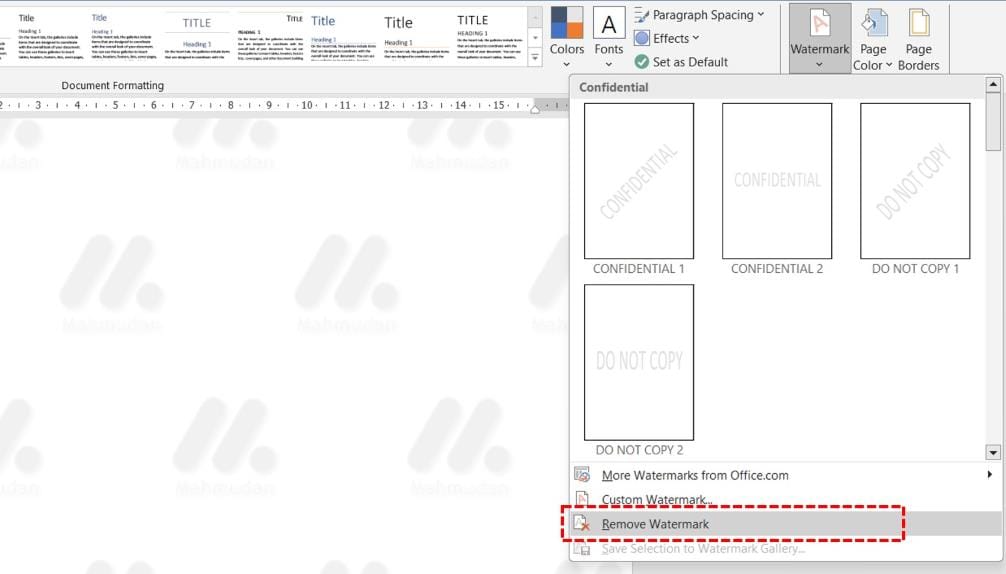1006x574 pixels.
Task: Expand the document style gallery
Action: (535, 59)
